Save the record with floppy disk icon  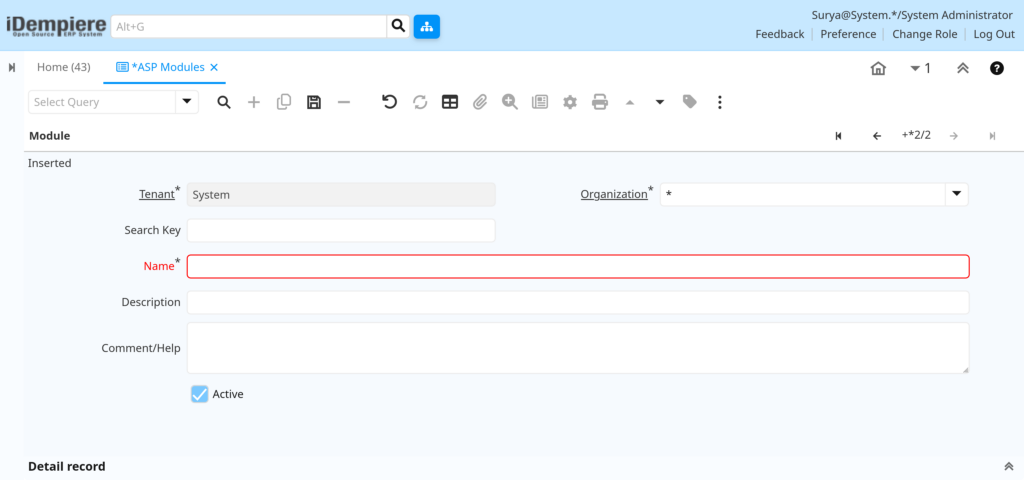[314, 102]
